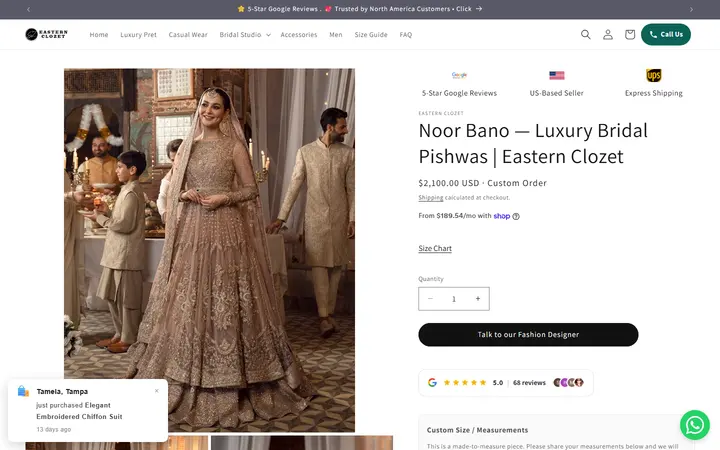Open Casual Wear menu item
This screenshot has height=450, width=720.
[x=188, y=34]
